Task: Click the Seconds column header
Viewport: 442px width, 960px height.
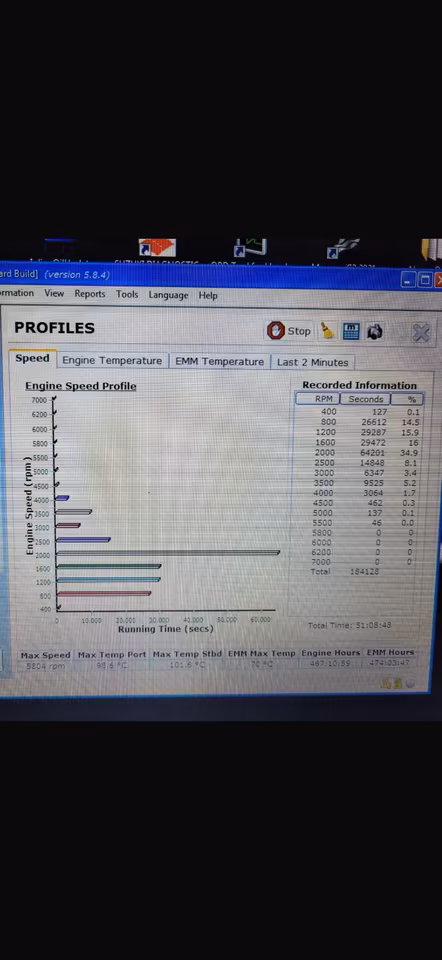Action: [x=365, y=399]
